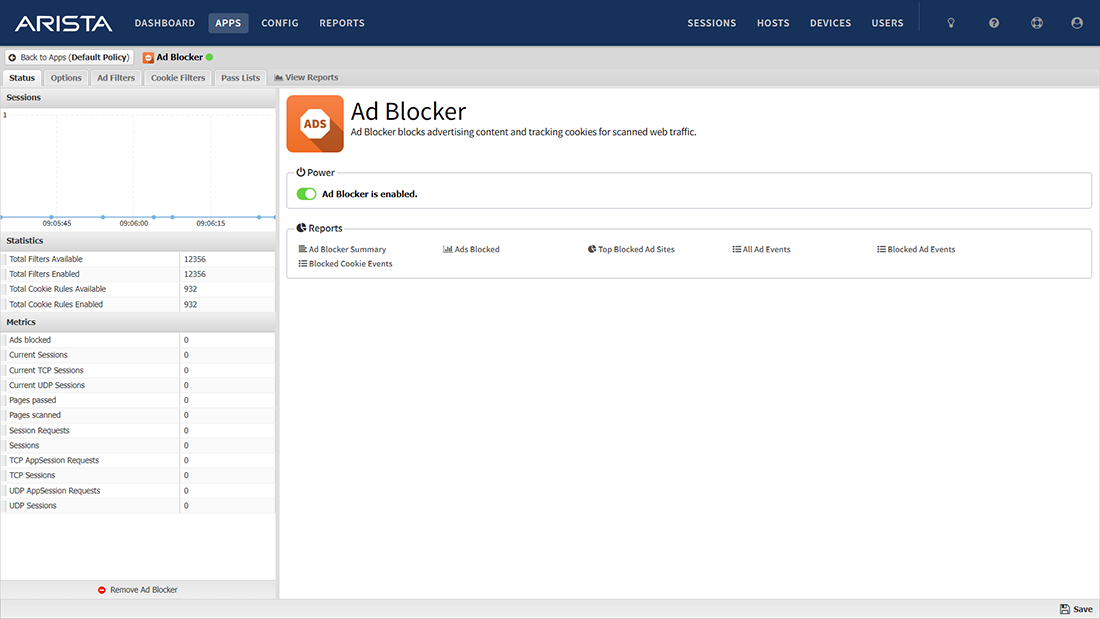Select the Session Requests metric row
Viewport: 1100px width, 619px height.
(138, 431)
